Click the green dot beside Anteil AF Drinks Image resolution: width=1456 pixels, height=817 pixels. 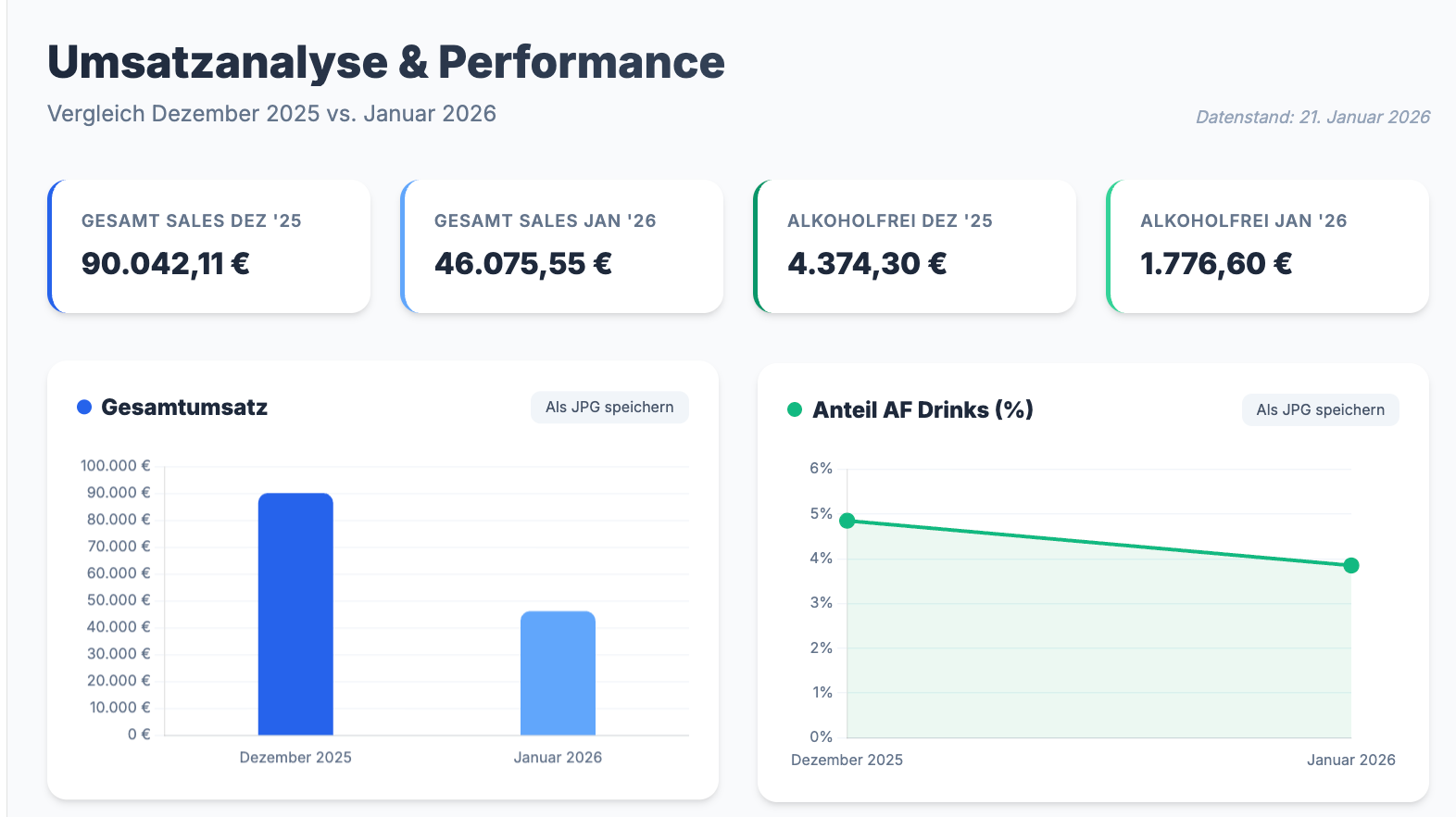[x=795, y=409]
